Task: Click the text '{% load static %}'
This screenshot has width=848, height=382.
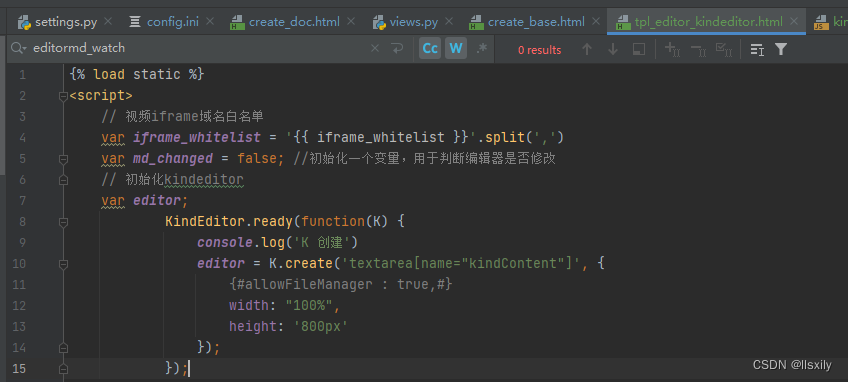Action: tap(137, 74)
